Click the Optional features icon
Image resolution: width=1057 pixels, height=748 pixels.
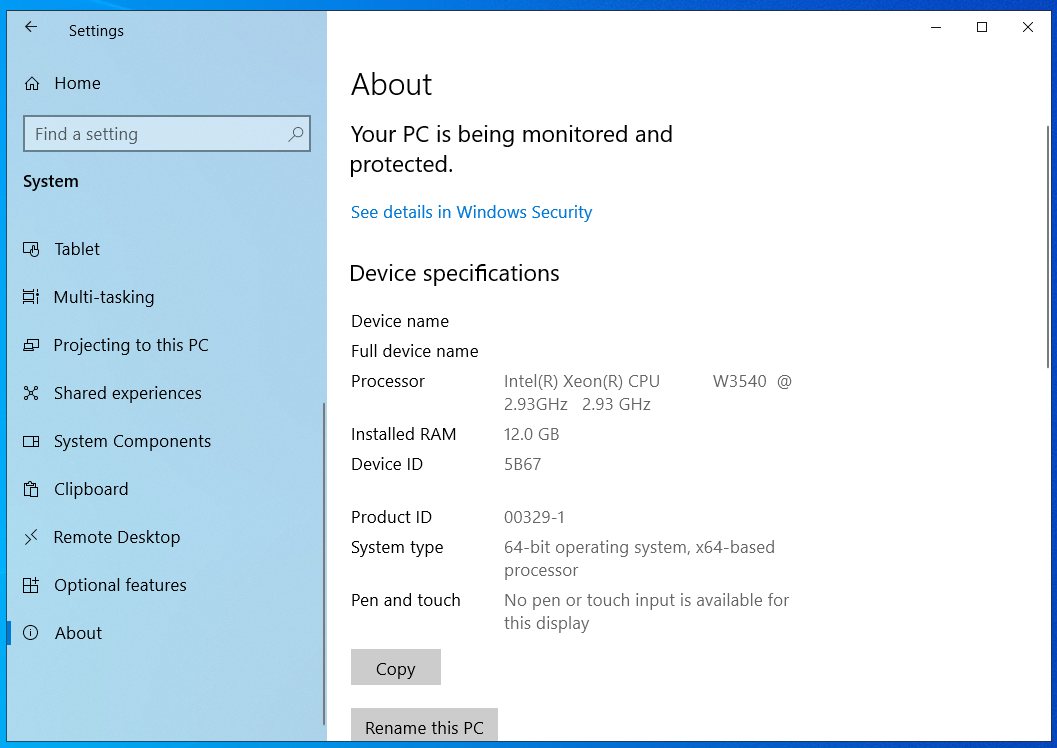point(31,585)
